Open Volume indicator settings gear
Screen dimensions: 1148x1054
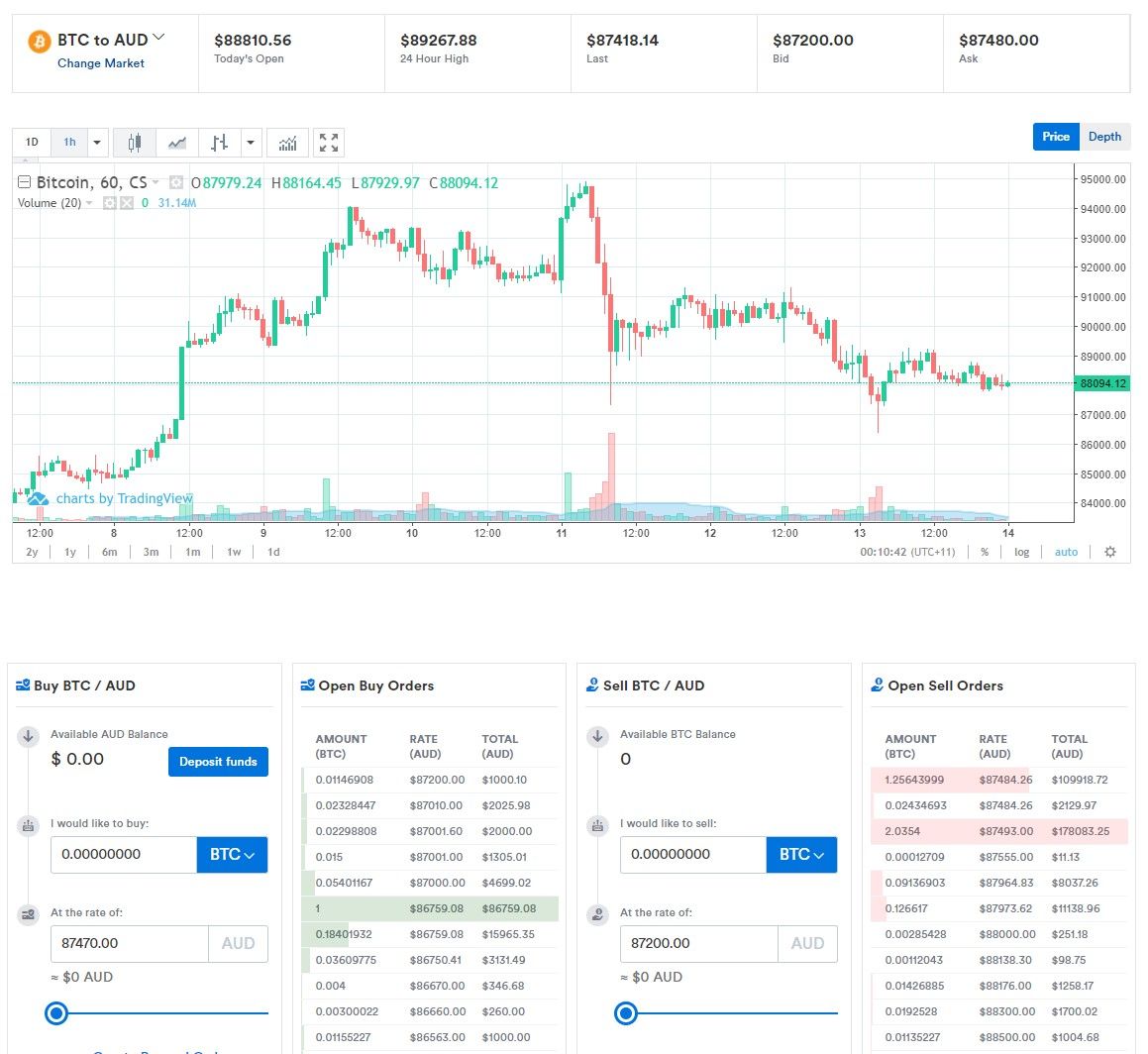tap(110, 203)
